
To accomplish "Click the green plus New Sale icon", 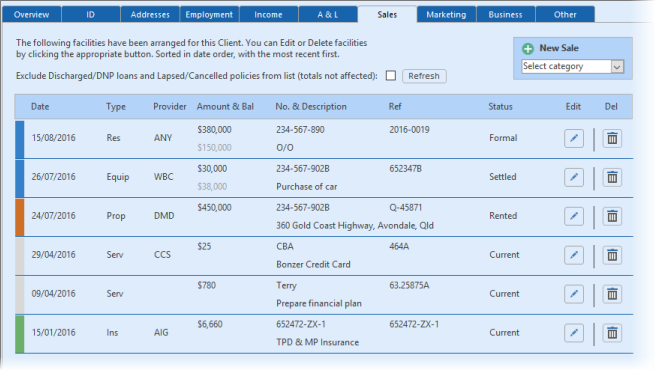I will [528, 49].
